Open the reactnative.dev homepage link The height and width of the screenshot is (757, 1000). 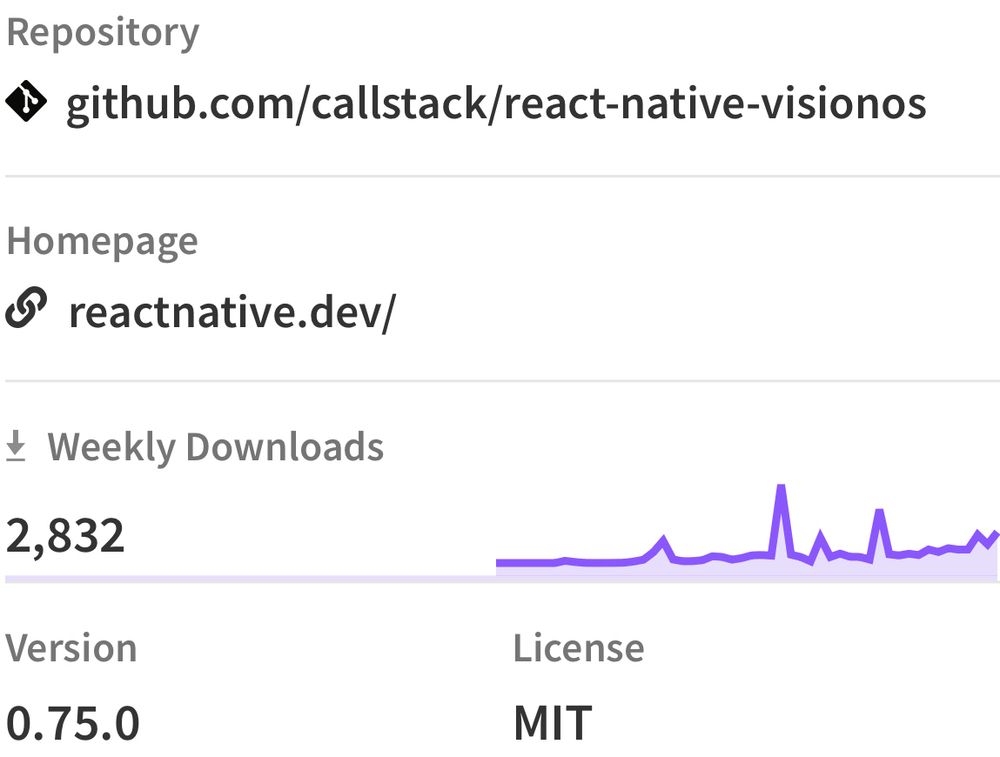pos(232,312)
